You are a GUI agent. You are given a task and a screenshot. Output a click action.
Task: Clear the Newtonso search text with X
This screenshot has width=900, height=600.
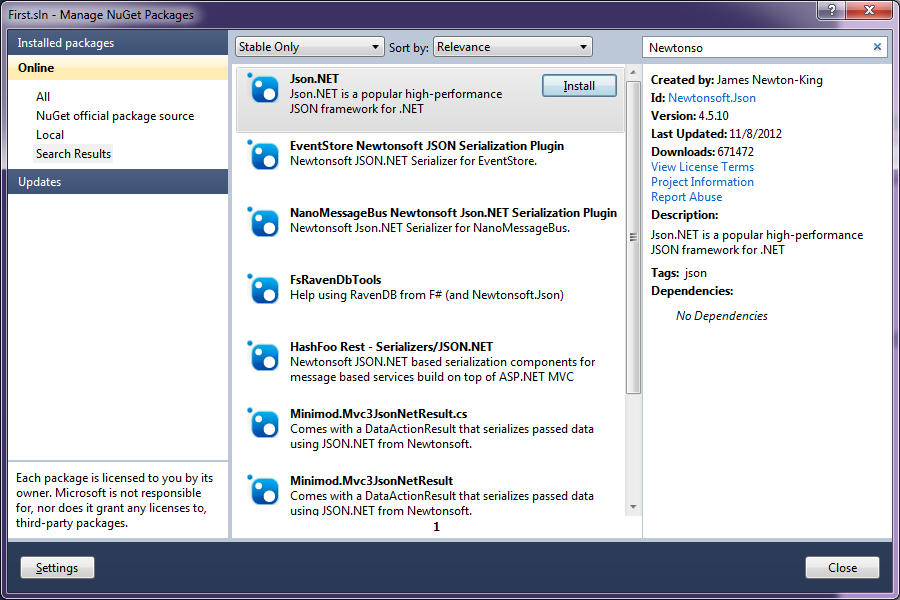click(877, 47)
